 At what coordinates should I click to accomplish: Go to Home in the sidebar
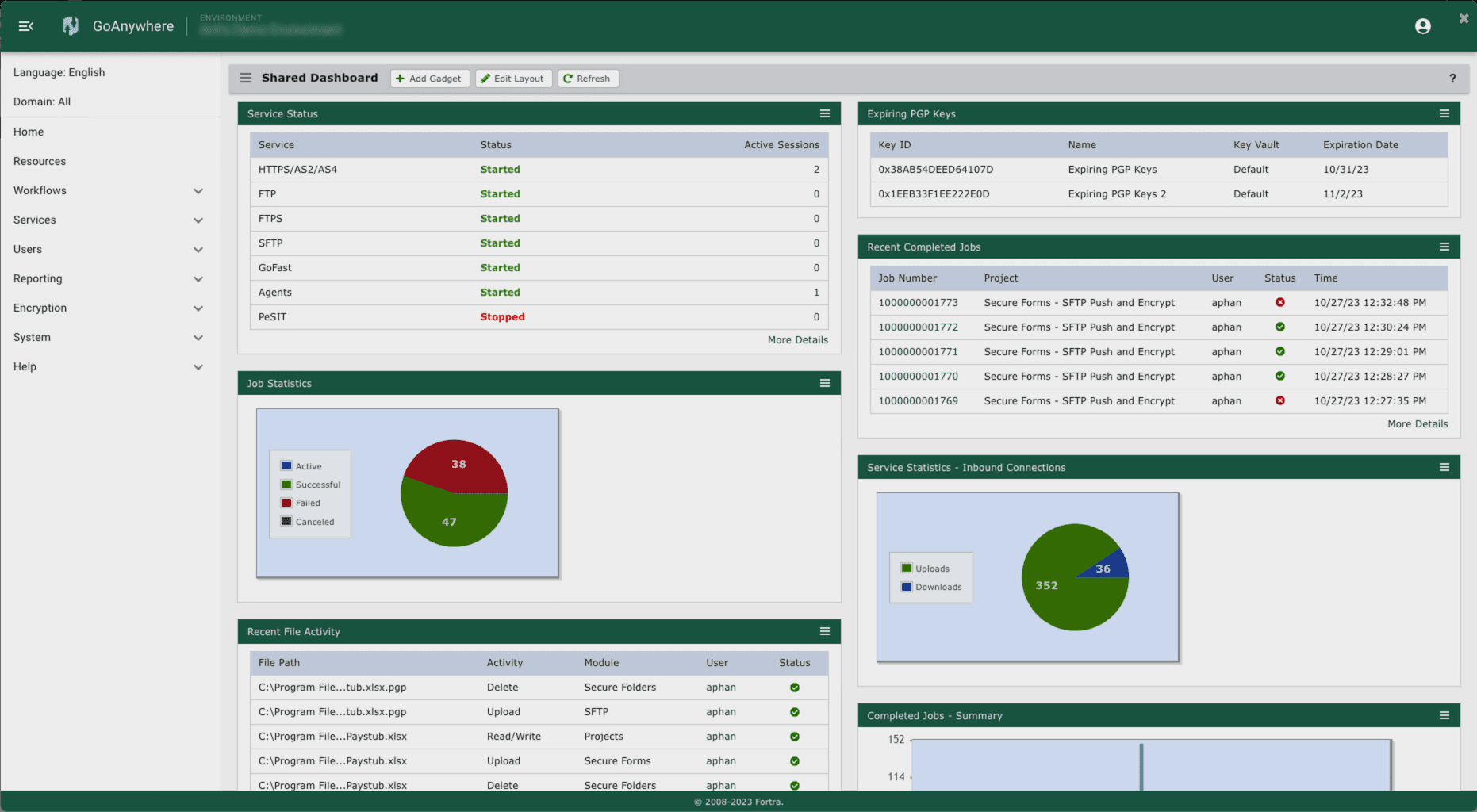pyautogui.click(x=29, y=132)
